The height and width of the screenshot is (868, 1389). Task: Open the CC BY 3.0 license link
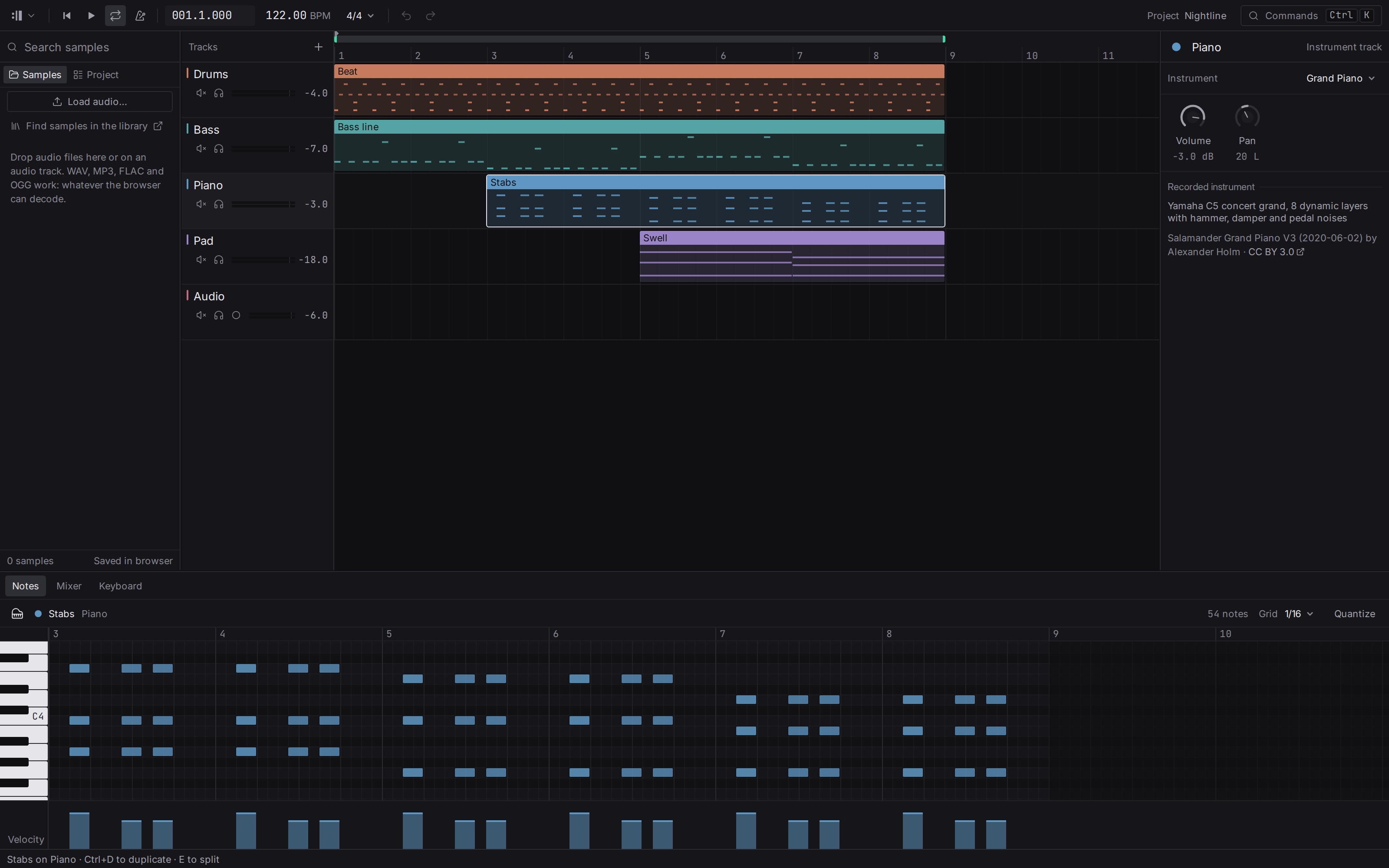1276,252
